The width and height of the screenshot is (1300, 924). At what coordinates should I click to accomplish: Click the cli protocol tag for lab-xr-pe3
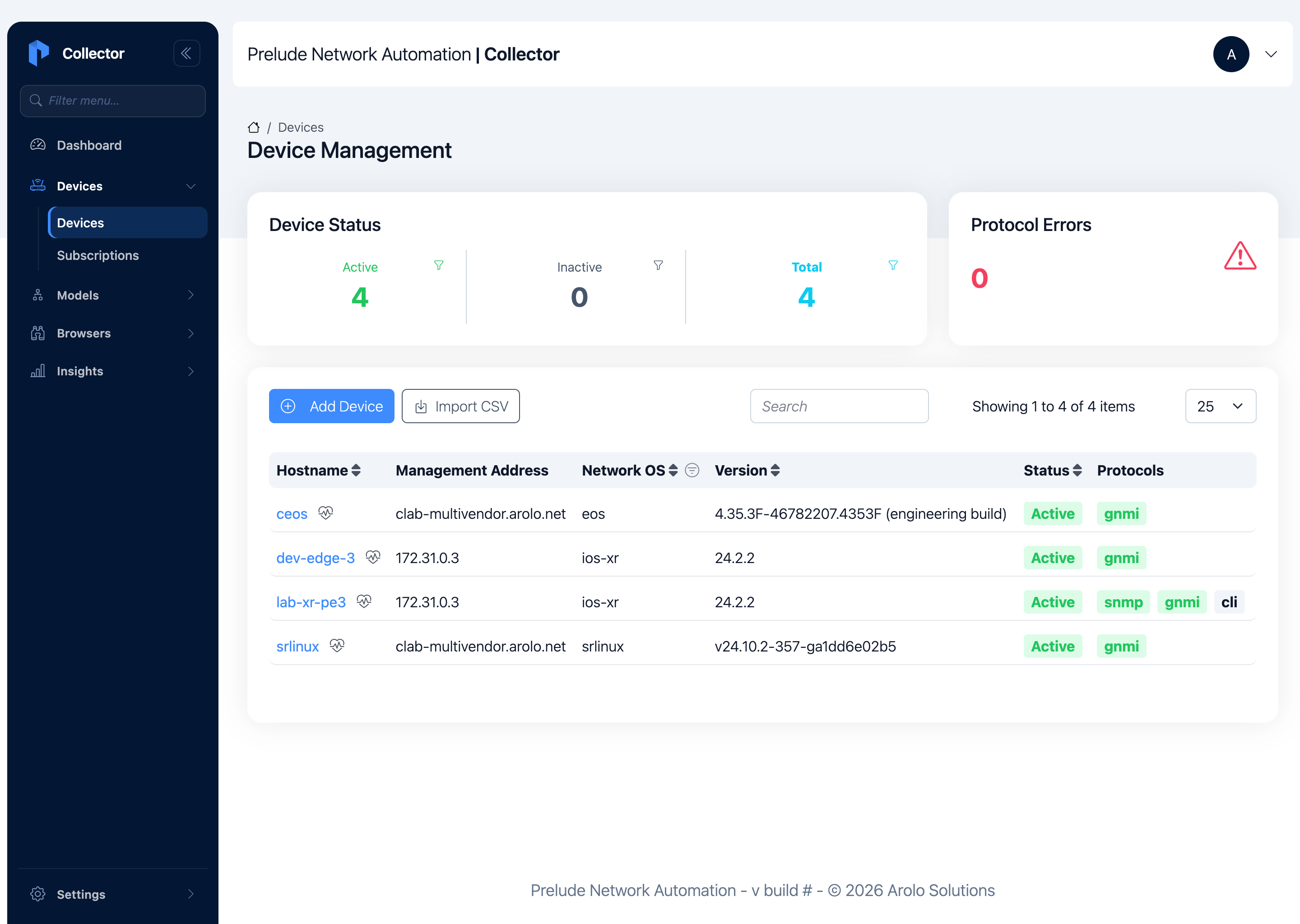[1229, 602]
